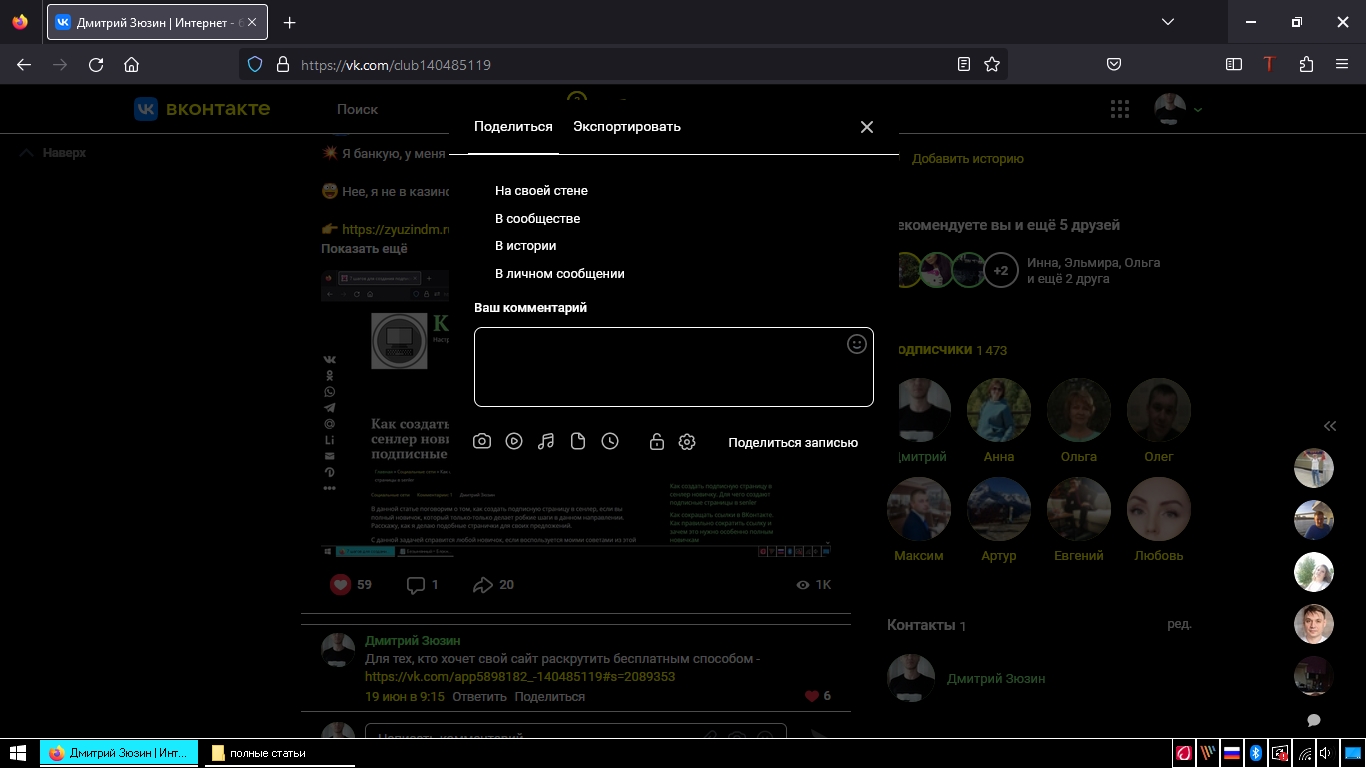The width and height of the screenshot is (1366, 768).
Task: Attach music with the note icon
Action: [546, 441]
